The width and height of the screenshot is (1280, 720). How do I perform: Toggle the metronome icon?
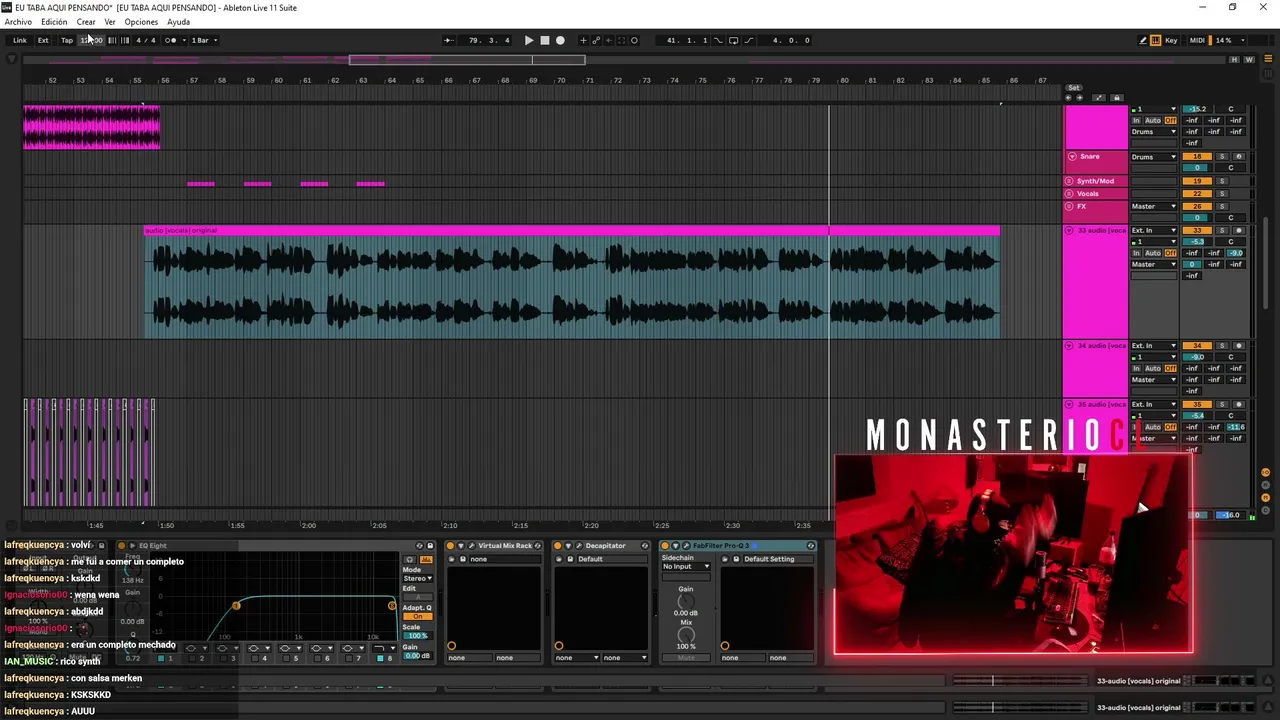tap(171, 40)
